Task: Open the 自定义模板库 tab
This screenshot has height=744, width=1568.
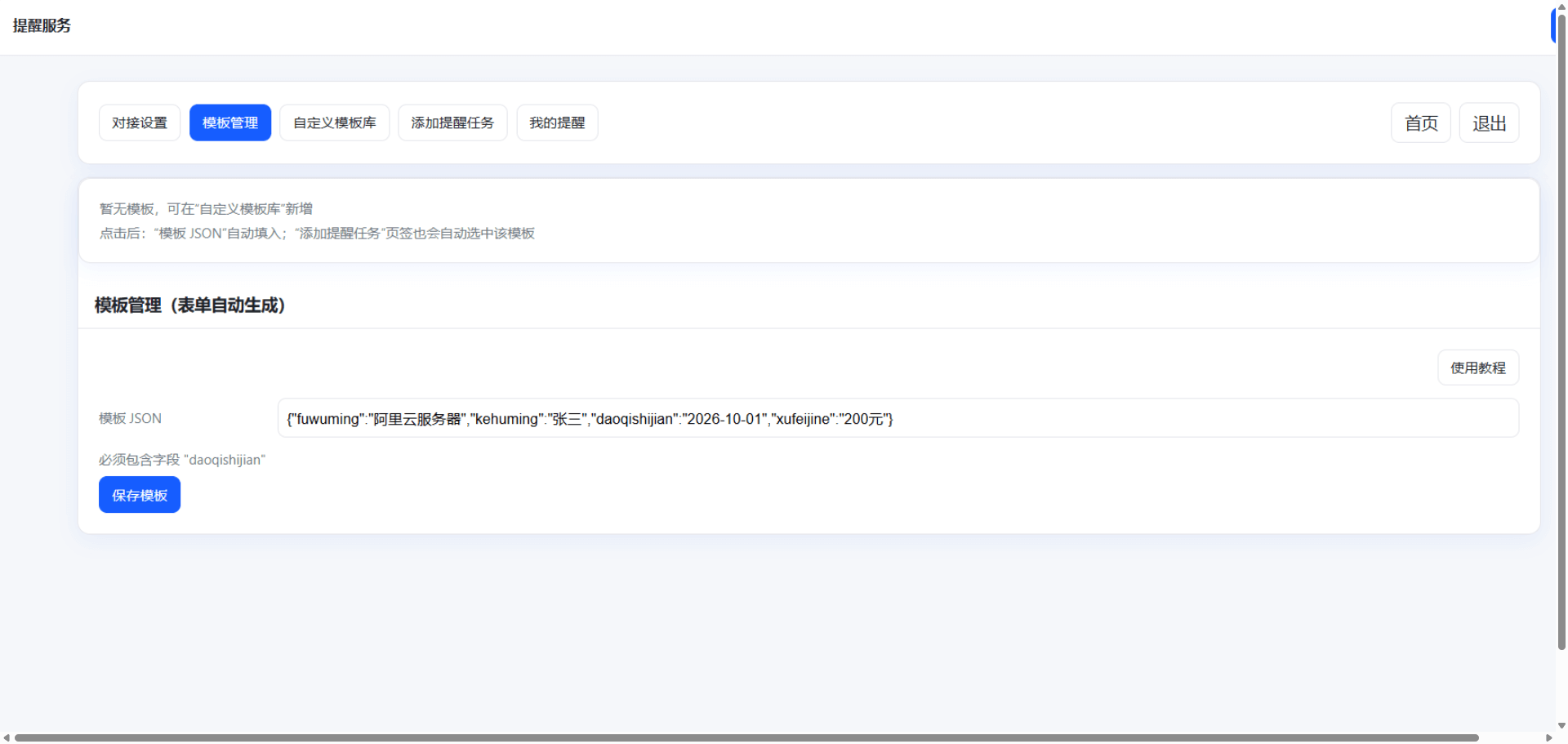Action: [334, 122]
